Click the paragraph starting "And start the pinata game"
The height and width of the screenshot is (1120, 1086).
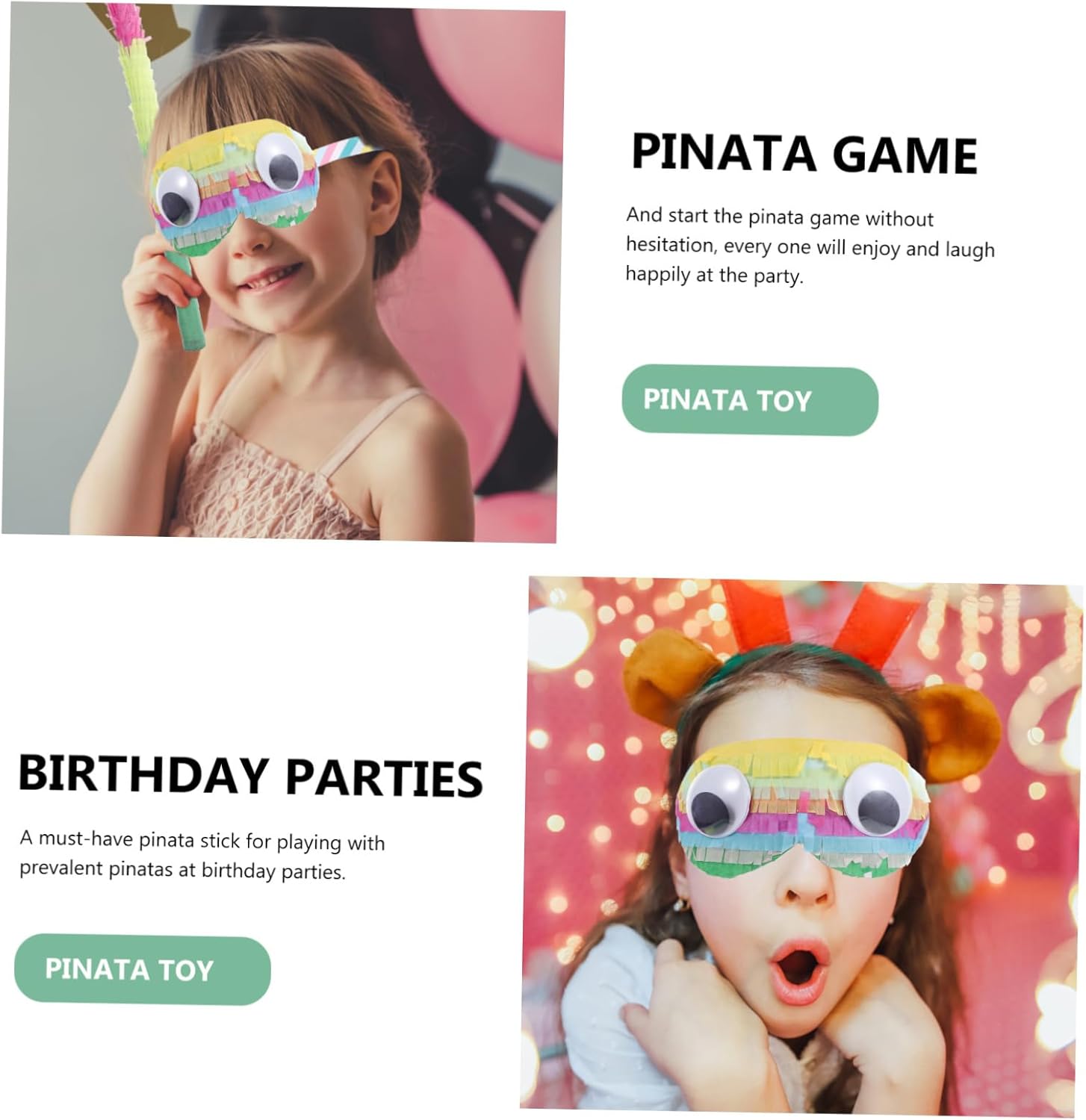pyautogui.click(x=810, y=246)
